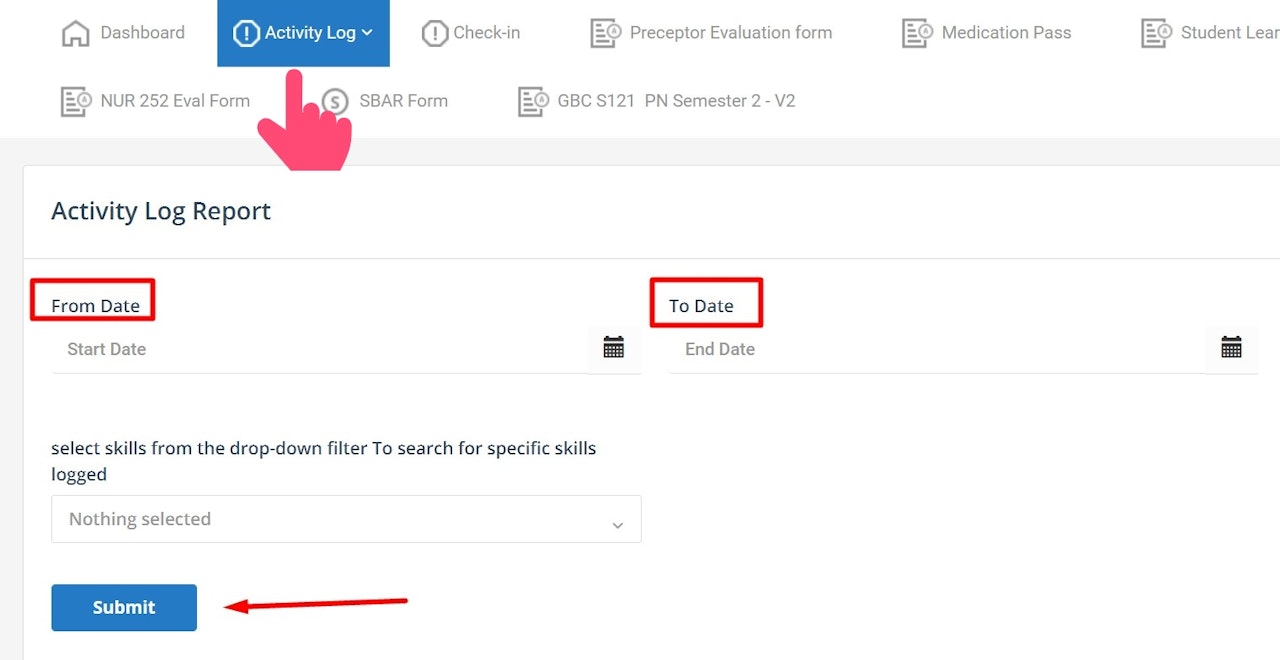Expand the Activity Log menu chevron
This screenshot has width=1280, height=660.
coord(367,33)
